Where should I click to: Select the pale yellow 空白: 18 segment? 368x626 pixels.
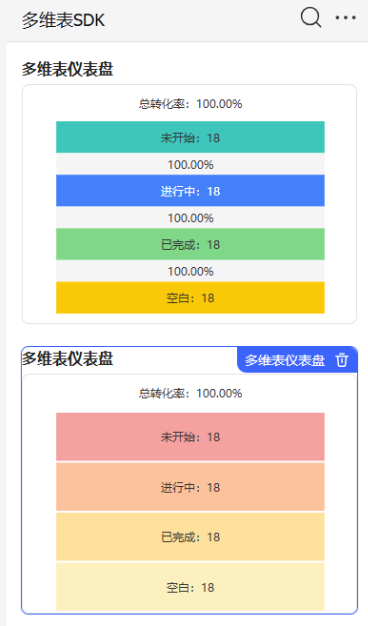click(190, 587)
